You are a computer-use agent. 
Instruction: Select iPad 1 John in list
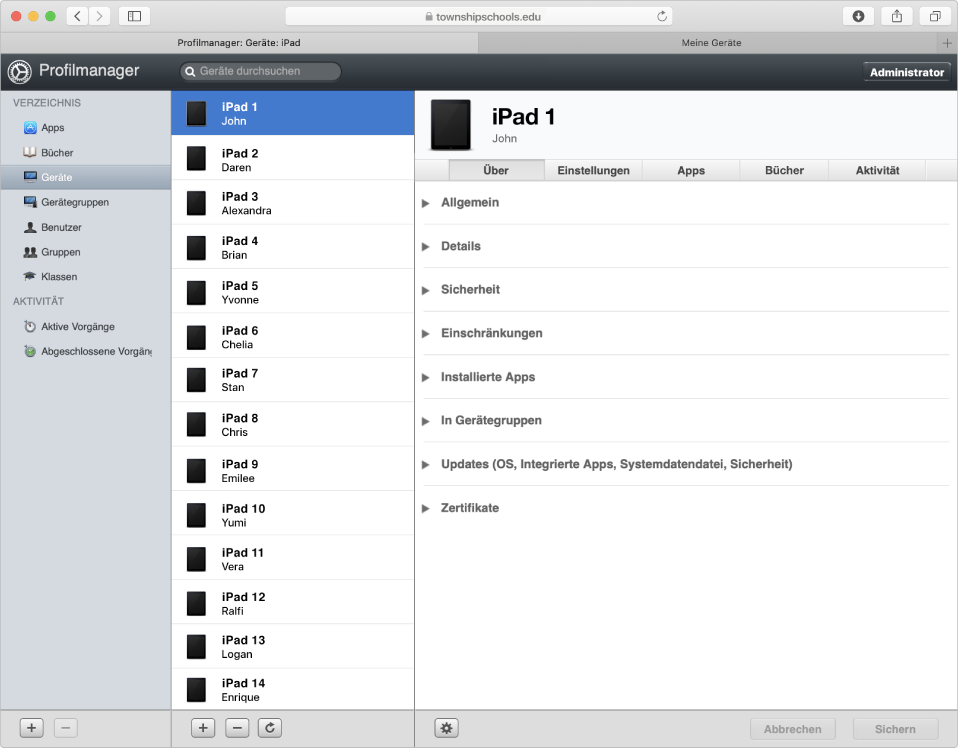click(x=293, y=114)
